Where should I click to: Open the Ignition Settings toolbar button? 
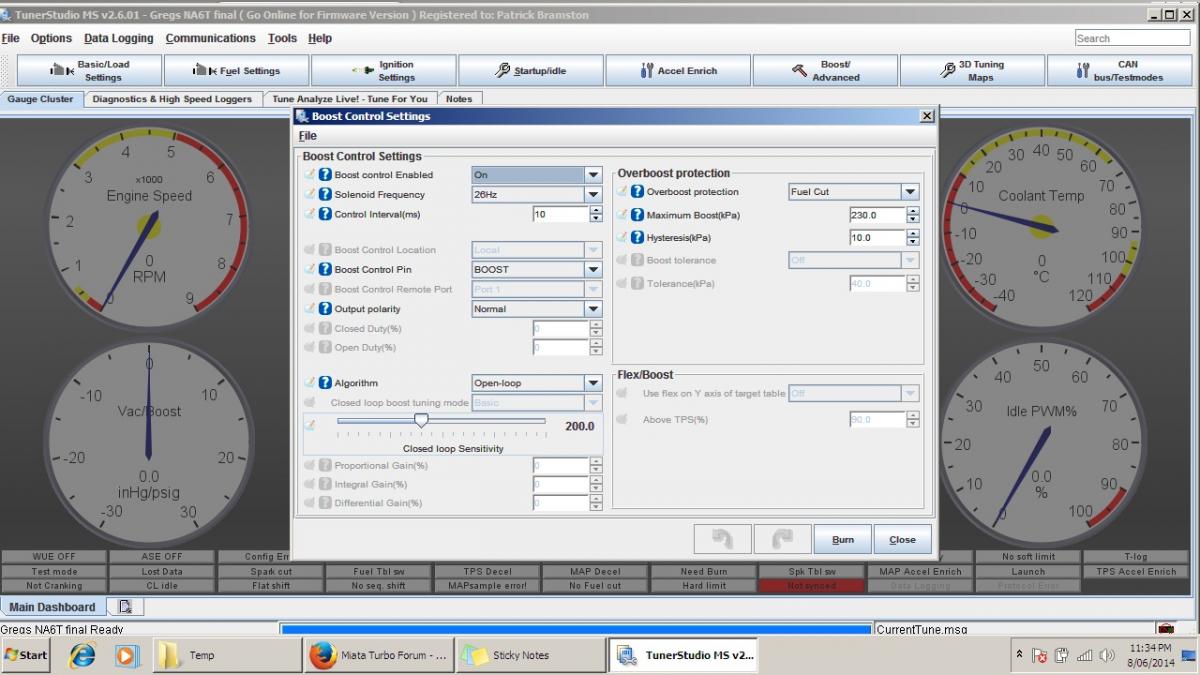pos(384,71)
